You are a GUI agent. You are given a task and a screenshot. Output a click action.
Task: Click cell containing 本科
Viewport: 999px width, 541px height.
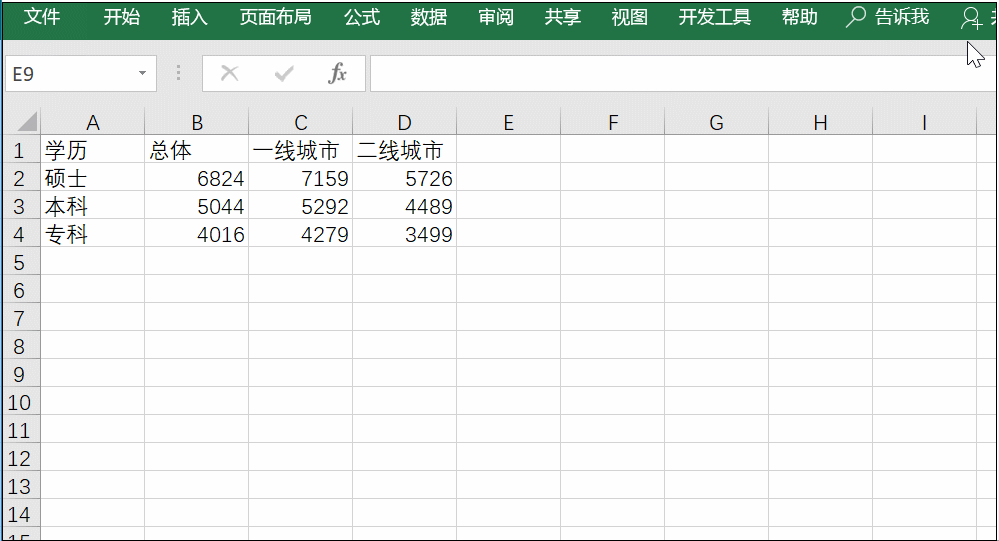pos(92,206)
